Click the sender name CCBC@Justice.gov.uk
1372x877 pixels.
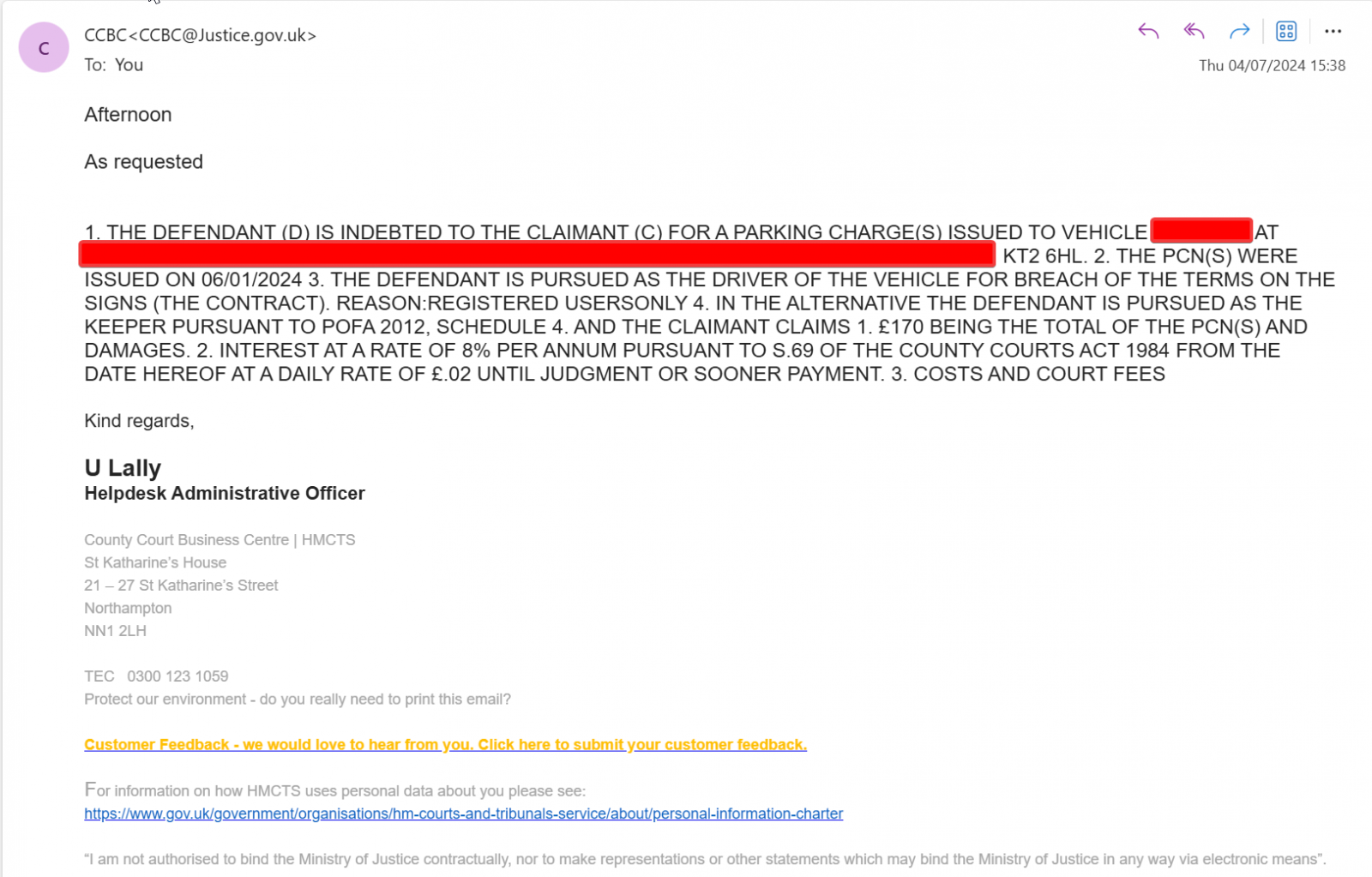tap(200, 35)
